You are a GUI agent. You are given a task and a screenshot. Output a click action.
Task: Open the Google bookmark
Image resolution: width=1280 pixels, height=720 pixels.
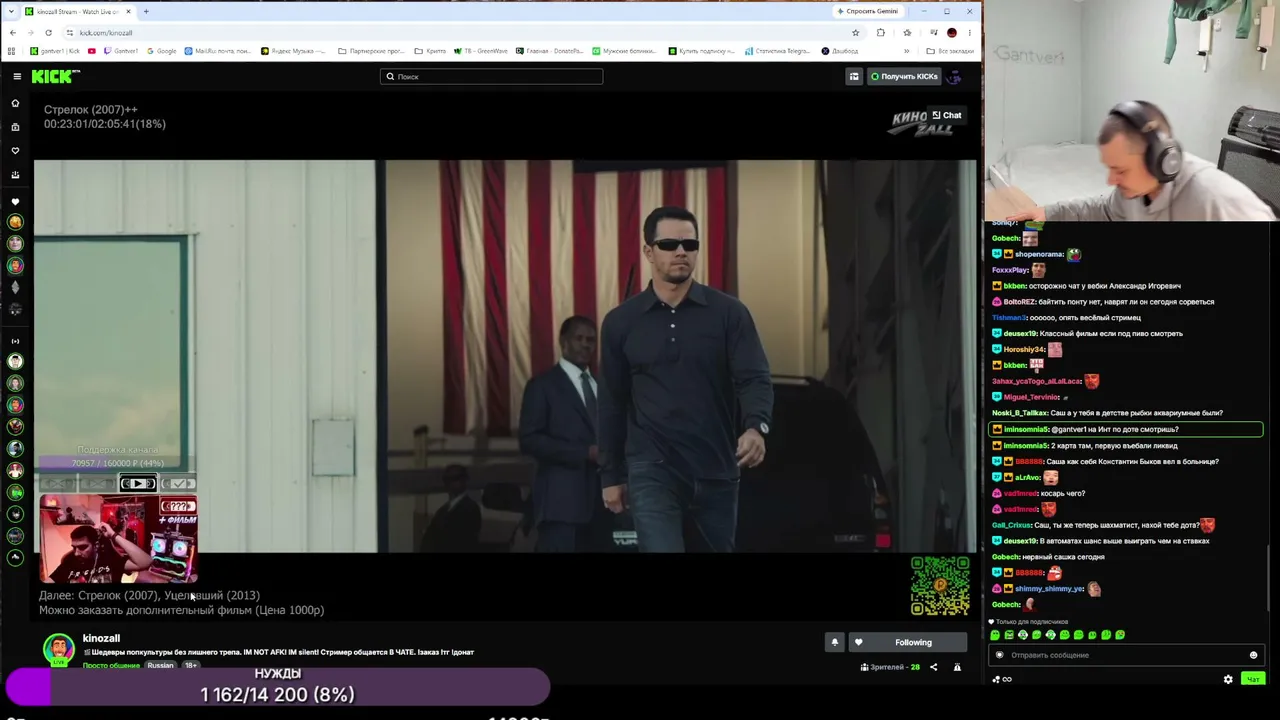[x=161, y=51]
